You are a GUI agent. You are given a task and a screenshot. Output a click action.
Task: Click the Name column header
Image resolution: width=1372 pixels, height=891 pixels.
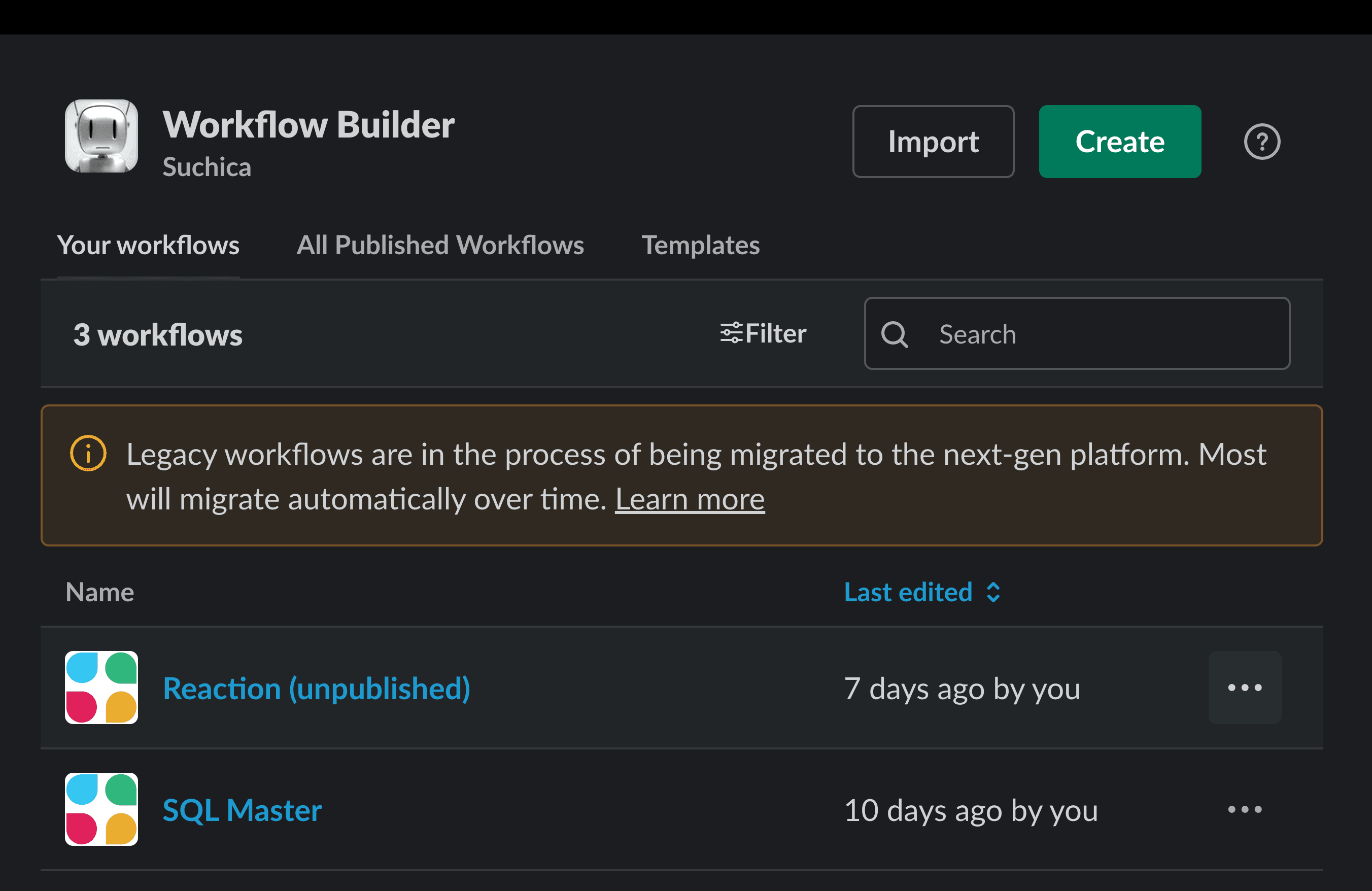(99, 592)
